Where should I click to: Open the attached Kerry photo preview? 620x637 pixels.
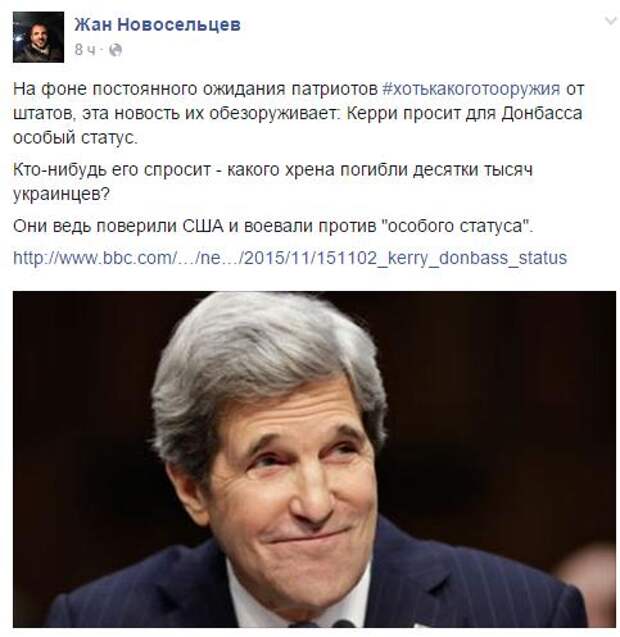(314, 459)
